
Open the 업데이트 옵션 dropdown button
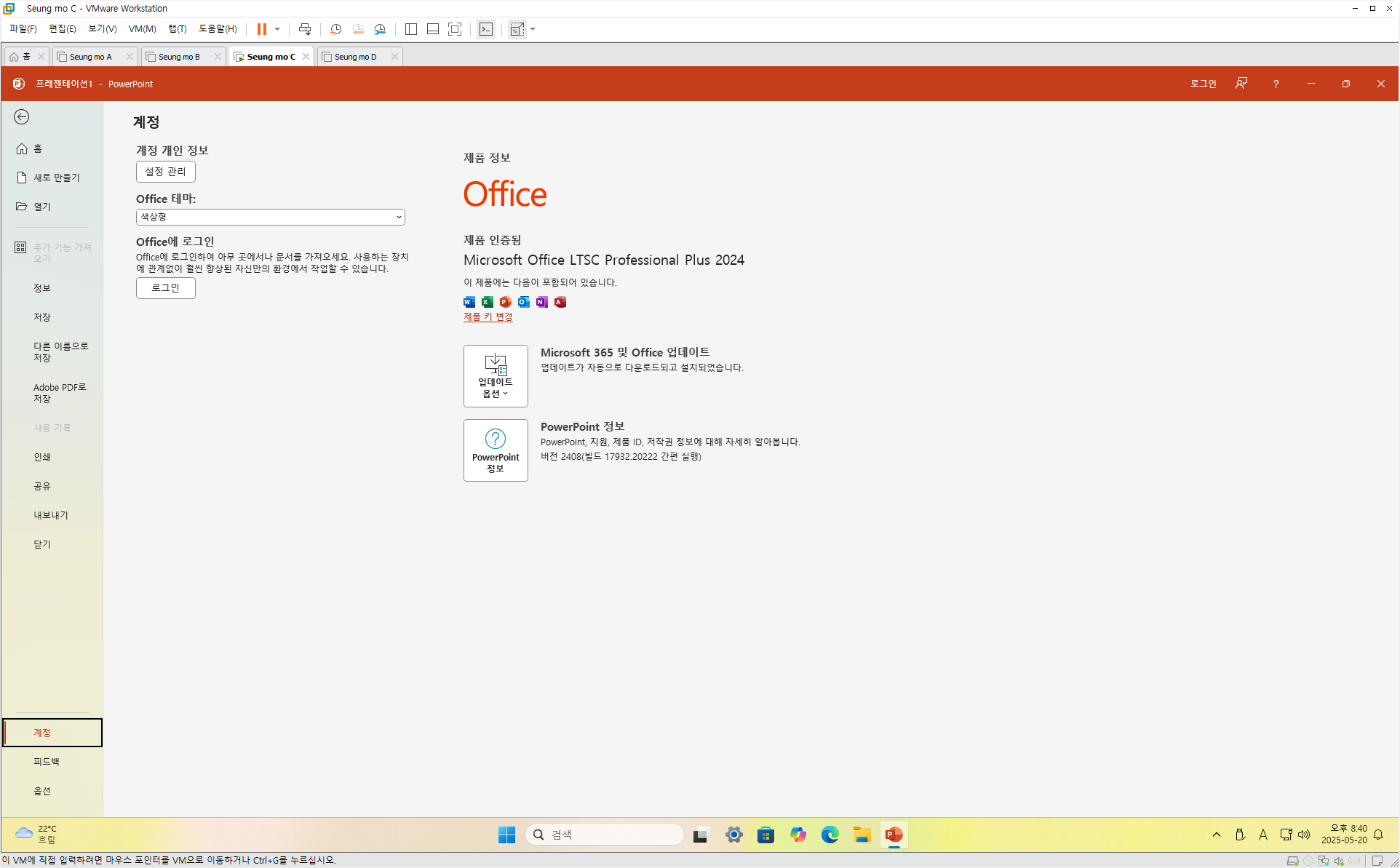click(496, 376)
